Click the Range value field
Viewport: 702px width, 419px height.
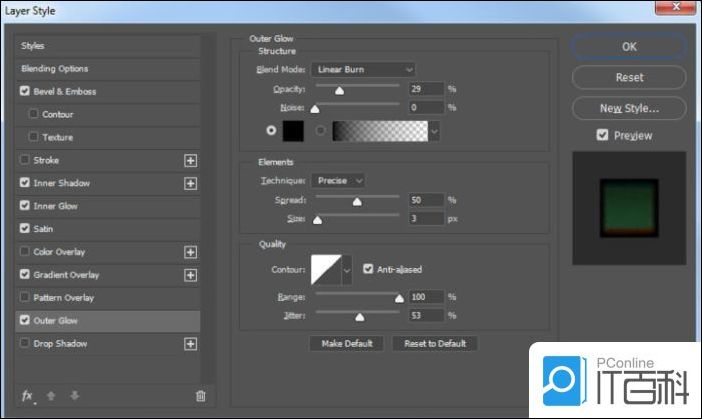coord(426,297)
